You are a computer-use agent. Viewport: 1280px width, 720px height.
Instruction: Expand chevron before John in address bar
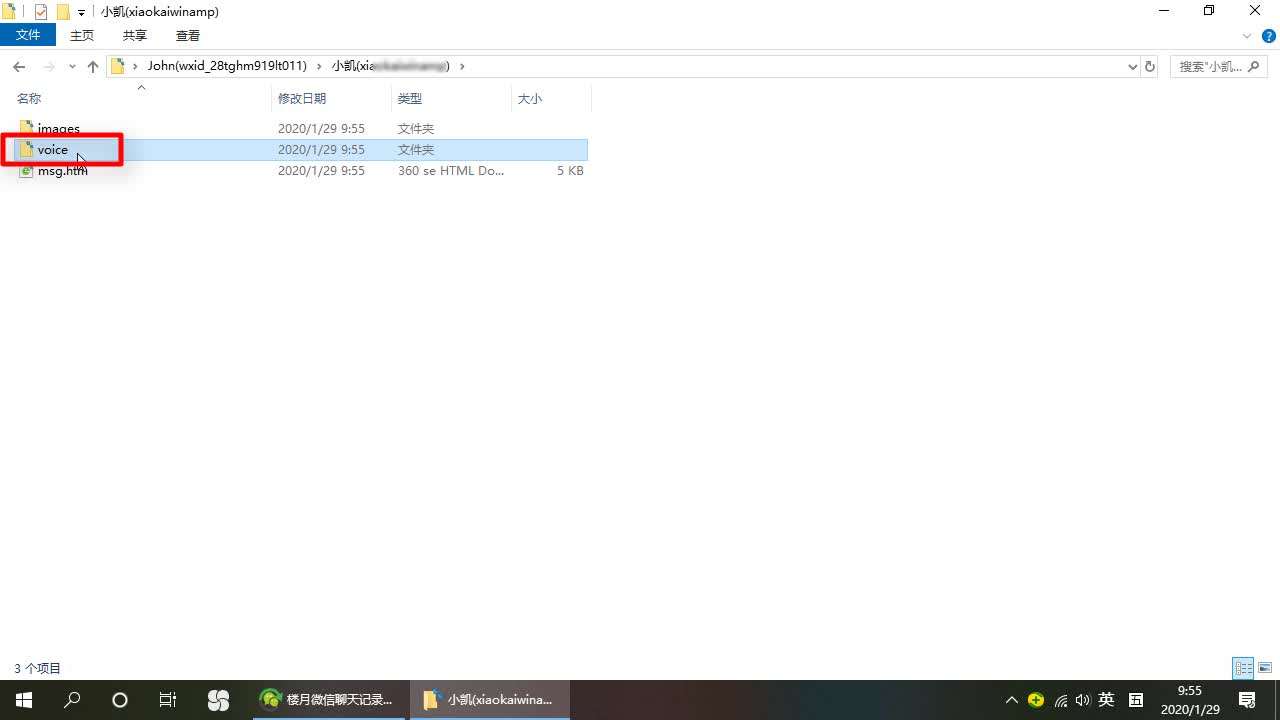pos(135,66)
